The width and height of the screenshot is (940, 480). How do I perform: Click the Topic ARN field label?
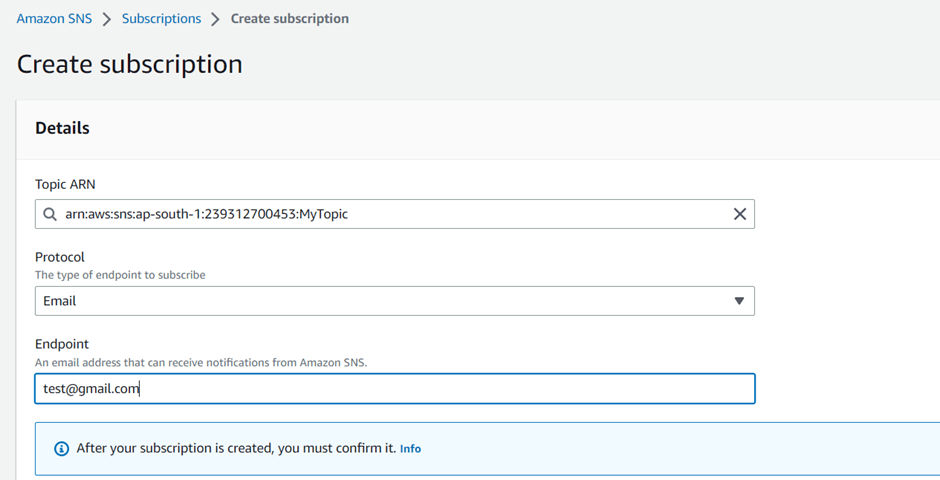(65, 184)
